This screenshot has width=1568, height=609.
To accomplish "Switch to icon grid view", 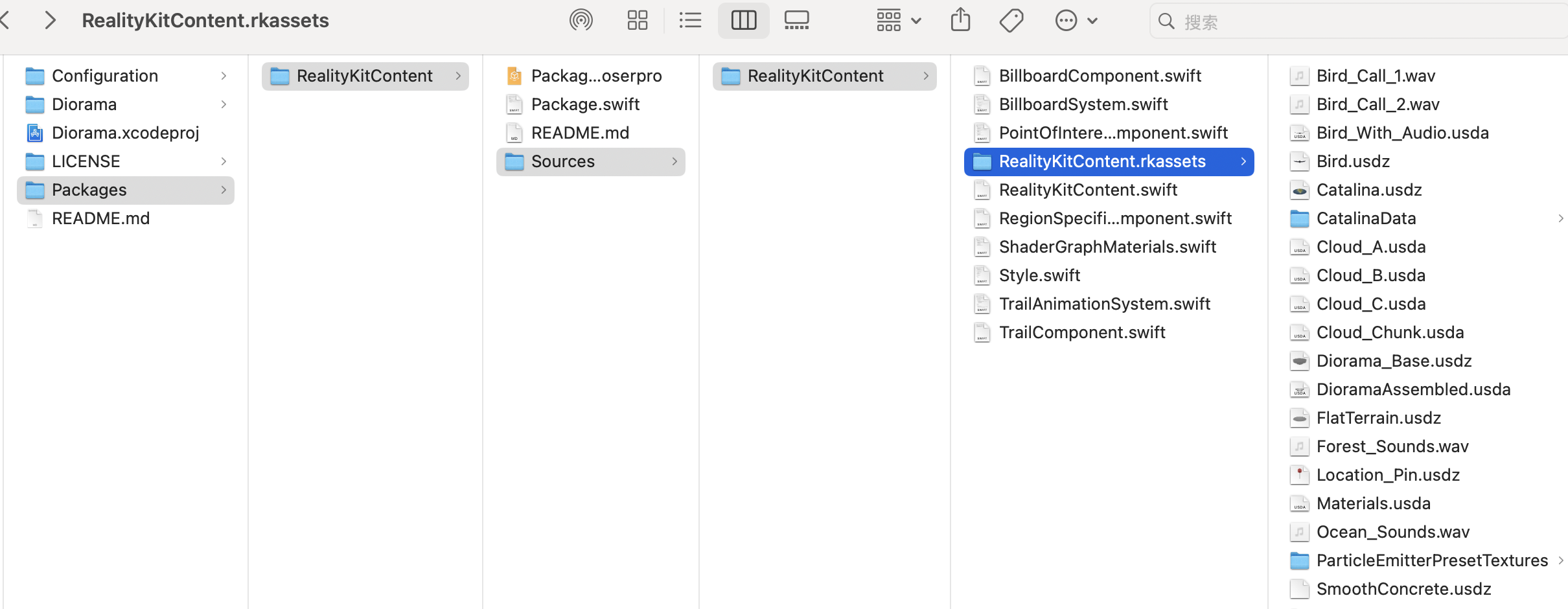I will pyautogui.click(x=637, y=21).
